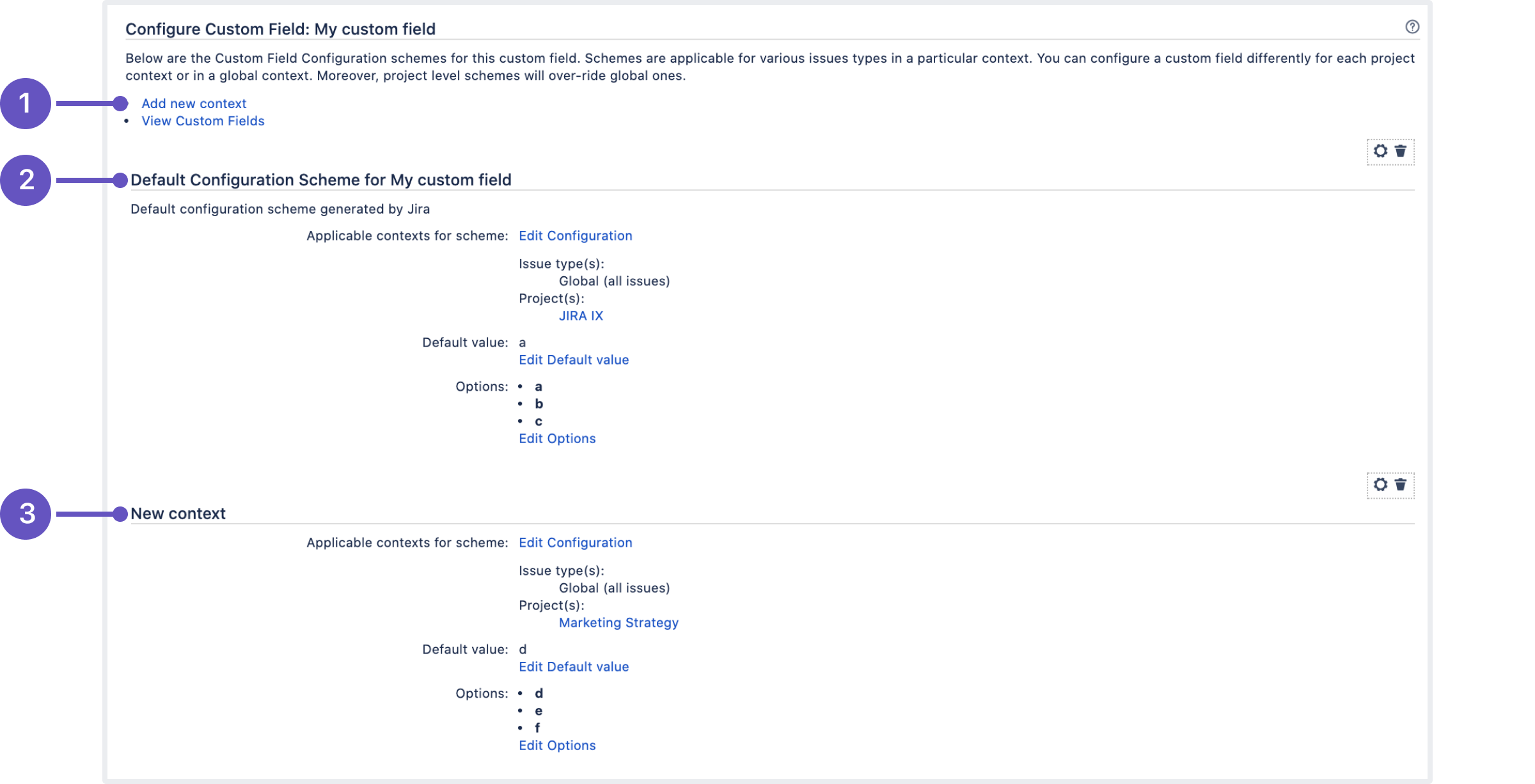Screen dimensions: 1535x784
Task: Edit Default value under default value d
Action: (x=574, y=667)
